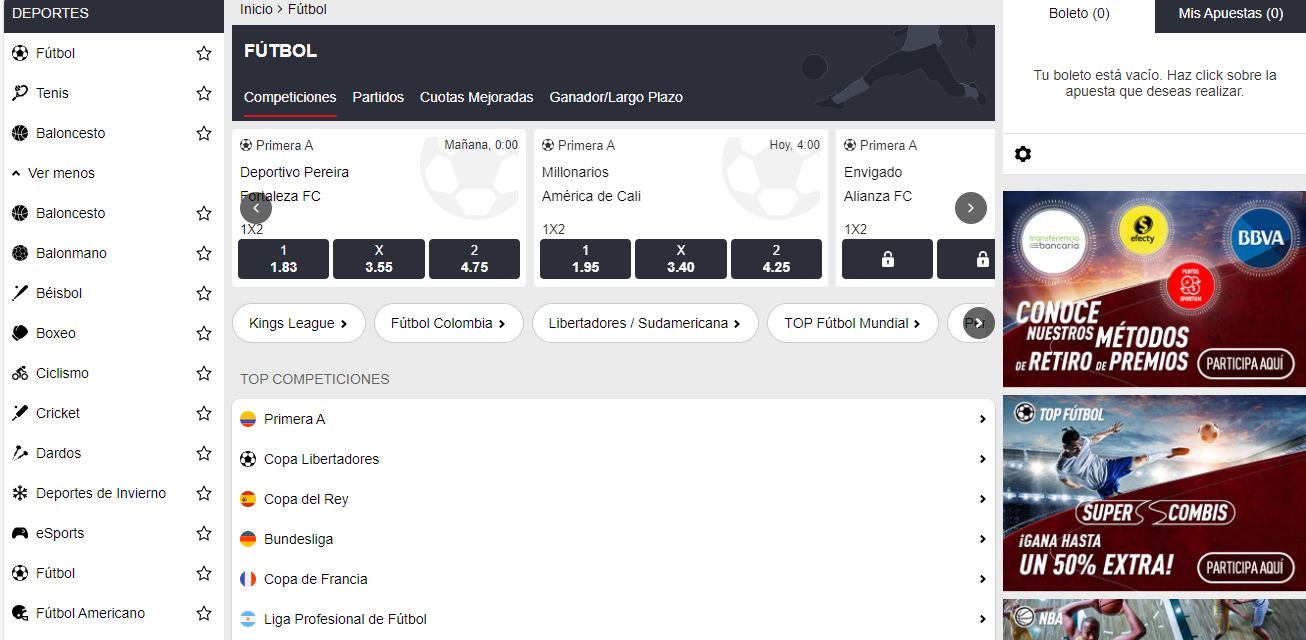The image size is (1306, 640).
Task: Advance match carousel with right arrow
Action: (x=970, y=208)
